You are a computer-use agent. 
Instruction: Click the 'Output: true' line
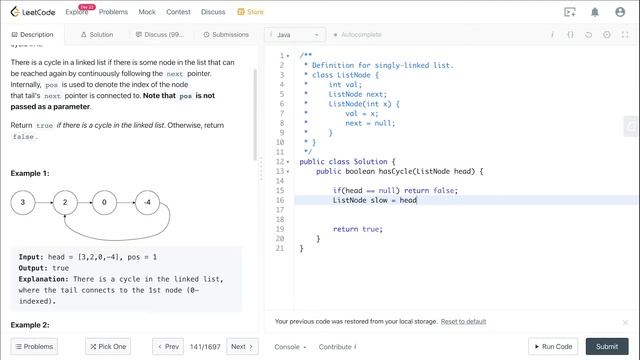click(x=44, y=268)
